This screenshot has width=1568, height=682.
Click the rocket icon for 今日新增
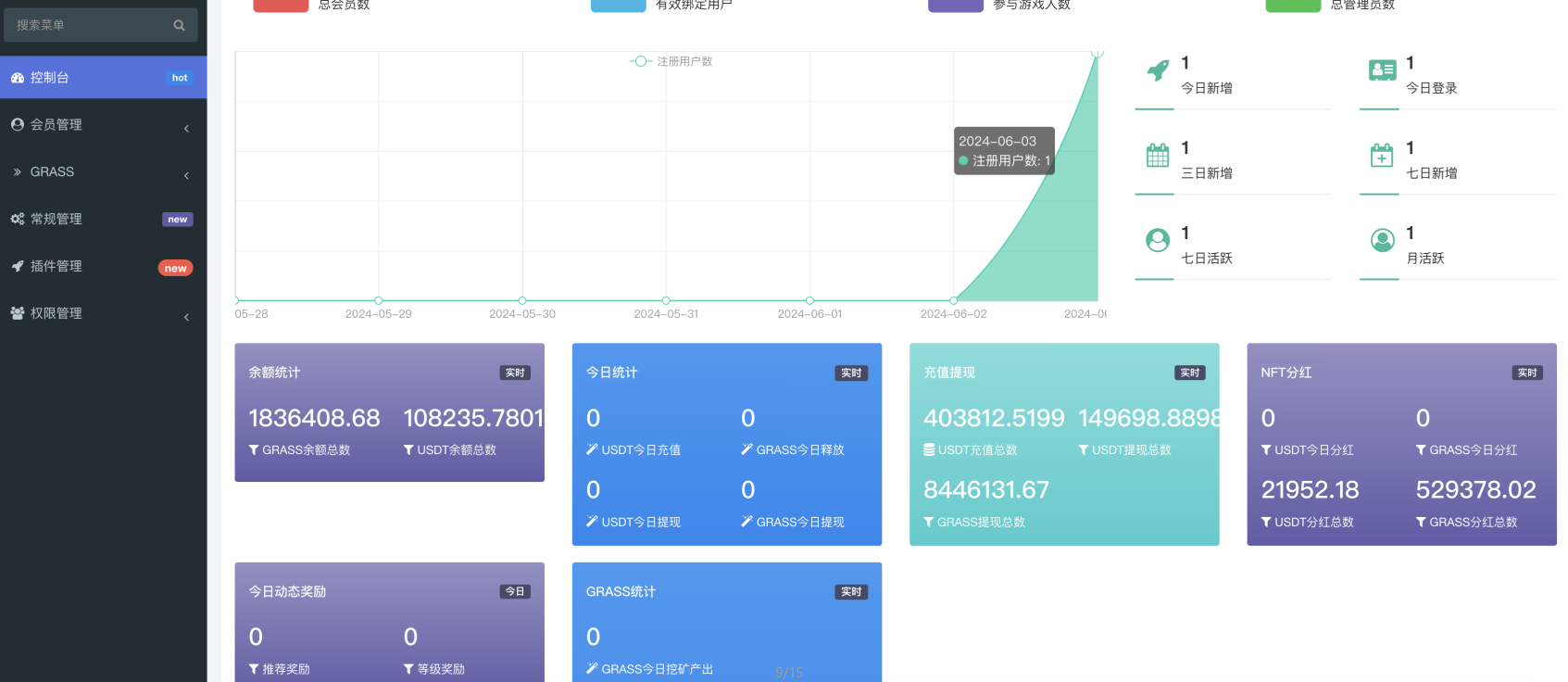[x=1158, y=70]
